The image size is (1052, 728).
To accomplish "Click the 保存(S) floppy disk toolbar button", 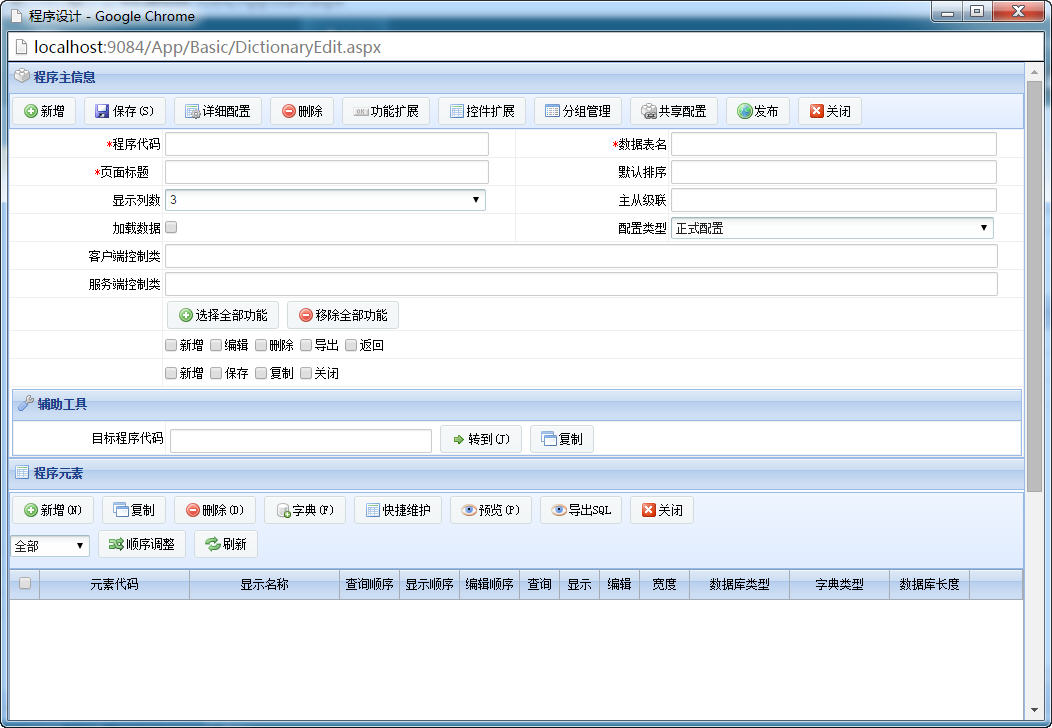I will (125, 111).
